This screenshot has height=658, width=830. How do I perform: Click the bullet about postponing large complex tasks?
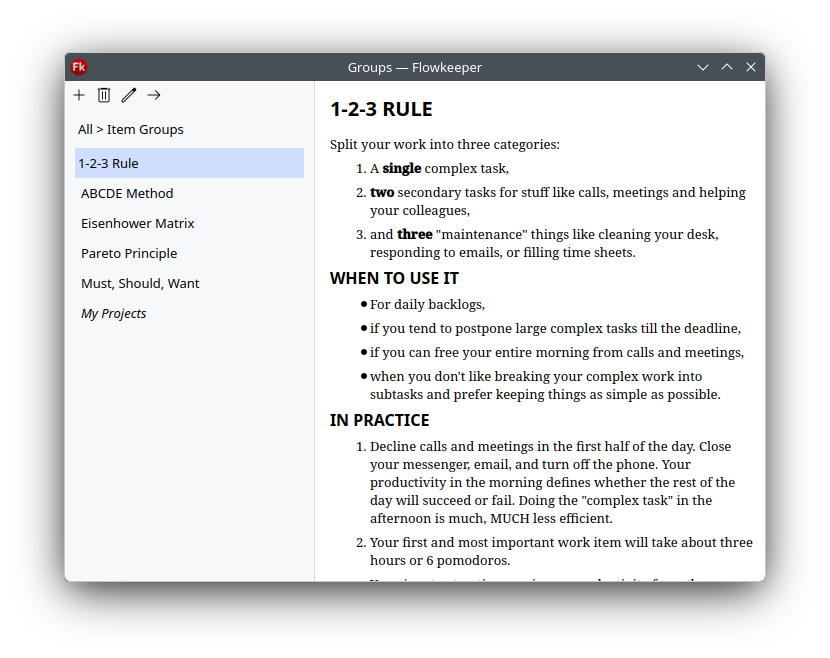555,328
